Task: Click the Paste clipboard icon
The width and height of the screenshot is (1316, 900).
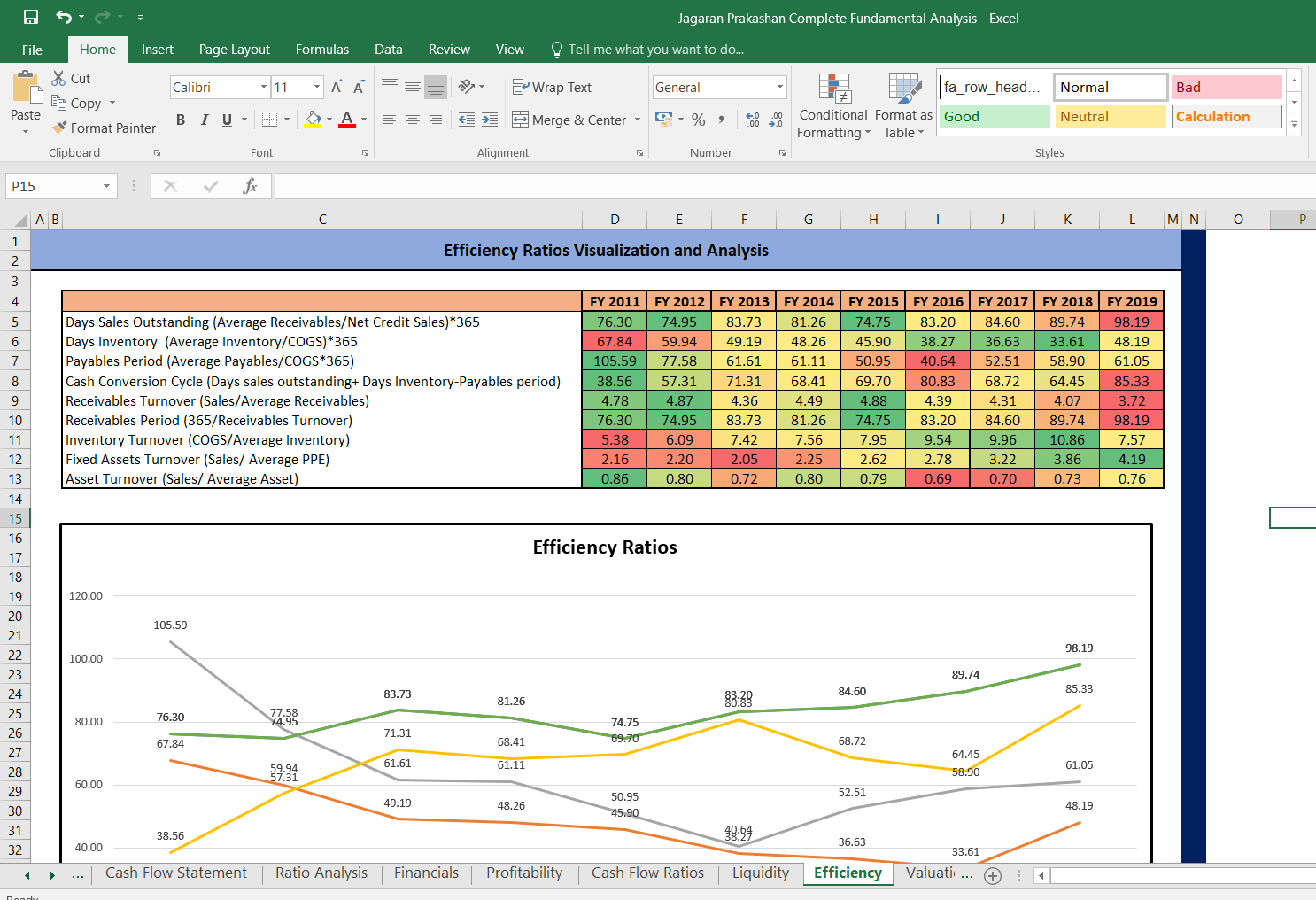Action: pyautogui.click(x=26, y=89)
